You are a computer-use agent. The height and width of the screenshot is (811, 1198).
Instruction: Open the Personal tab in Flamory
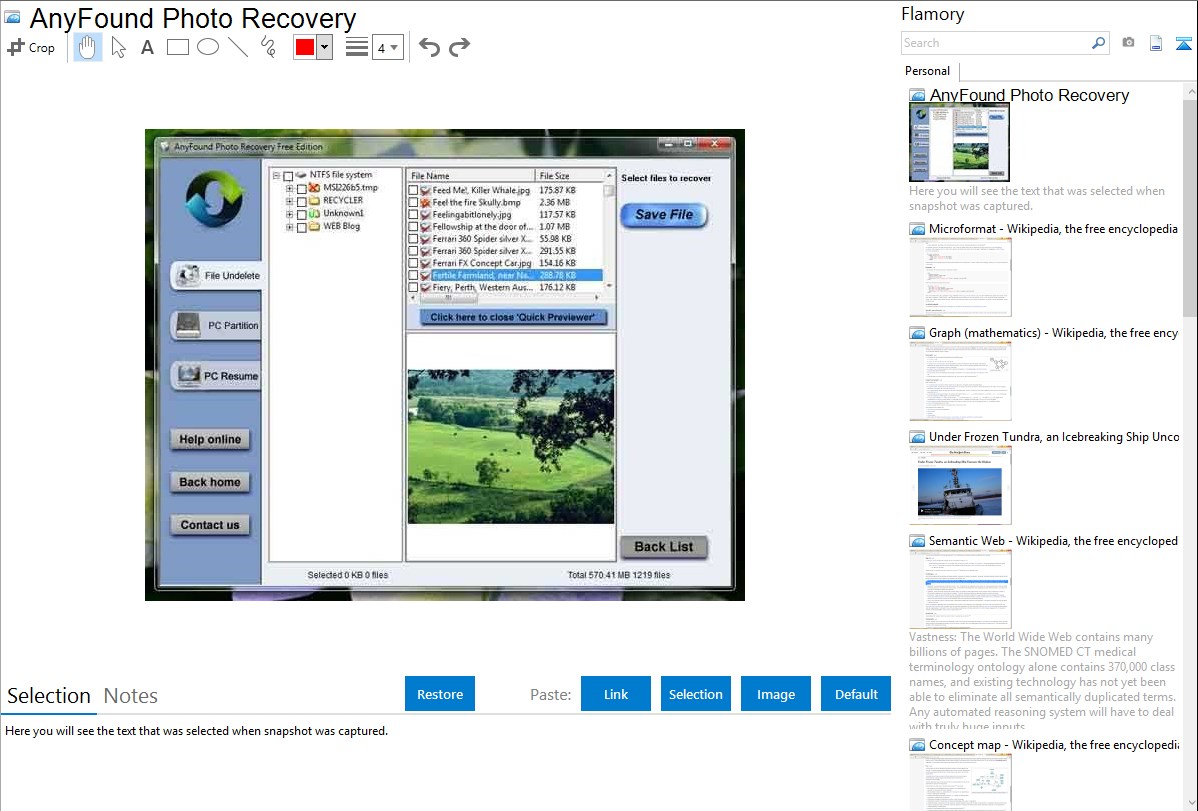click(927, 71)
